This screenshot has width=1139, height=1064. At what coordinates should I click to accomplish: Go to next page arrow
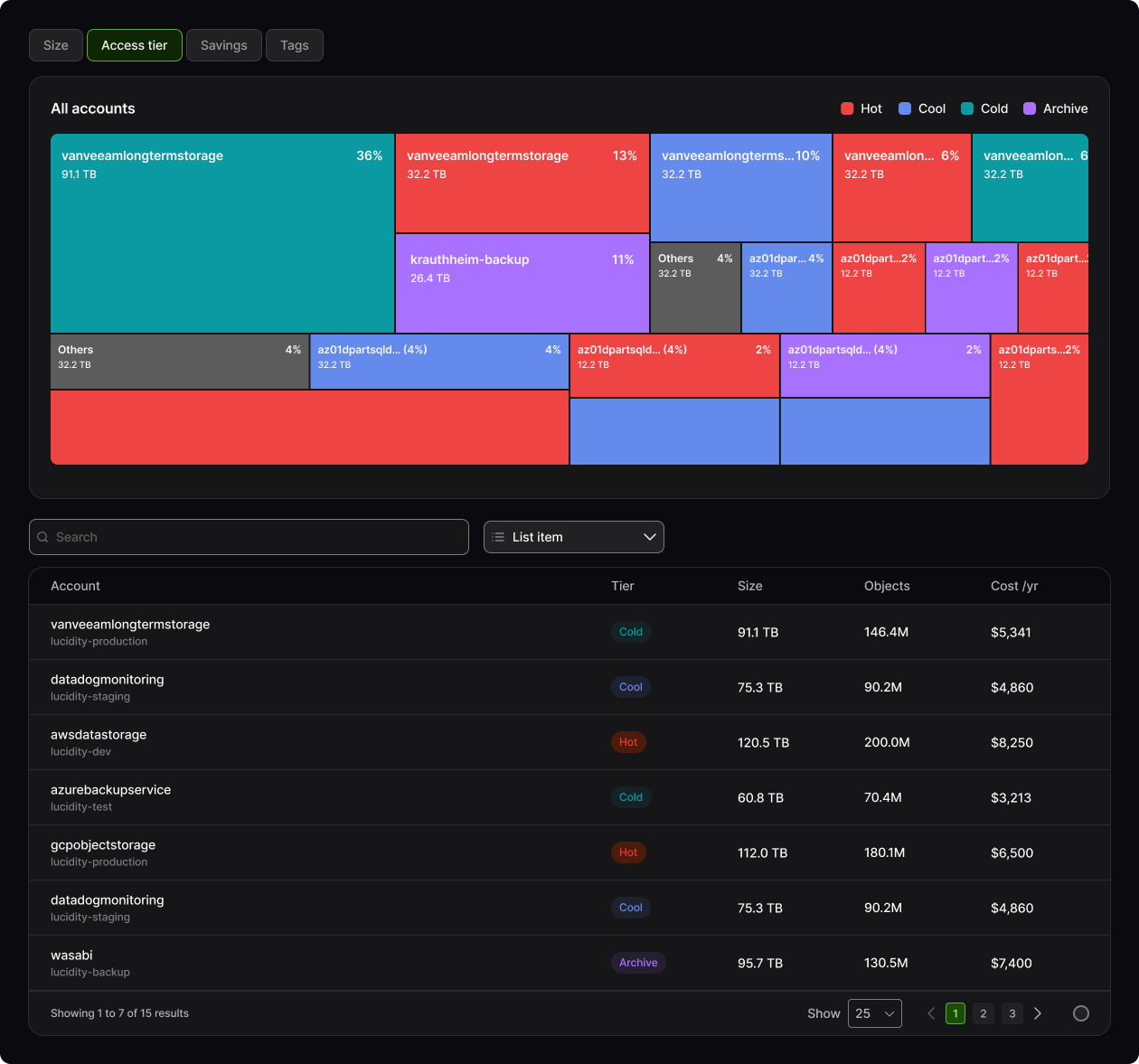pos(1038,1013)
